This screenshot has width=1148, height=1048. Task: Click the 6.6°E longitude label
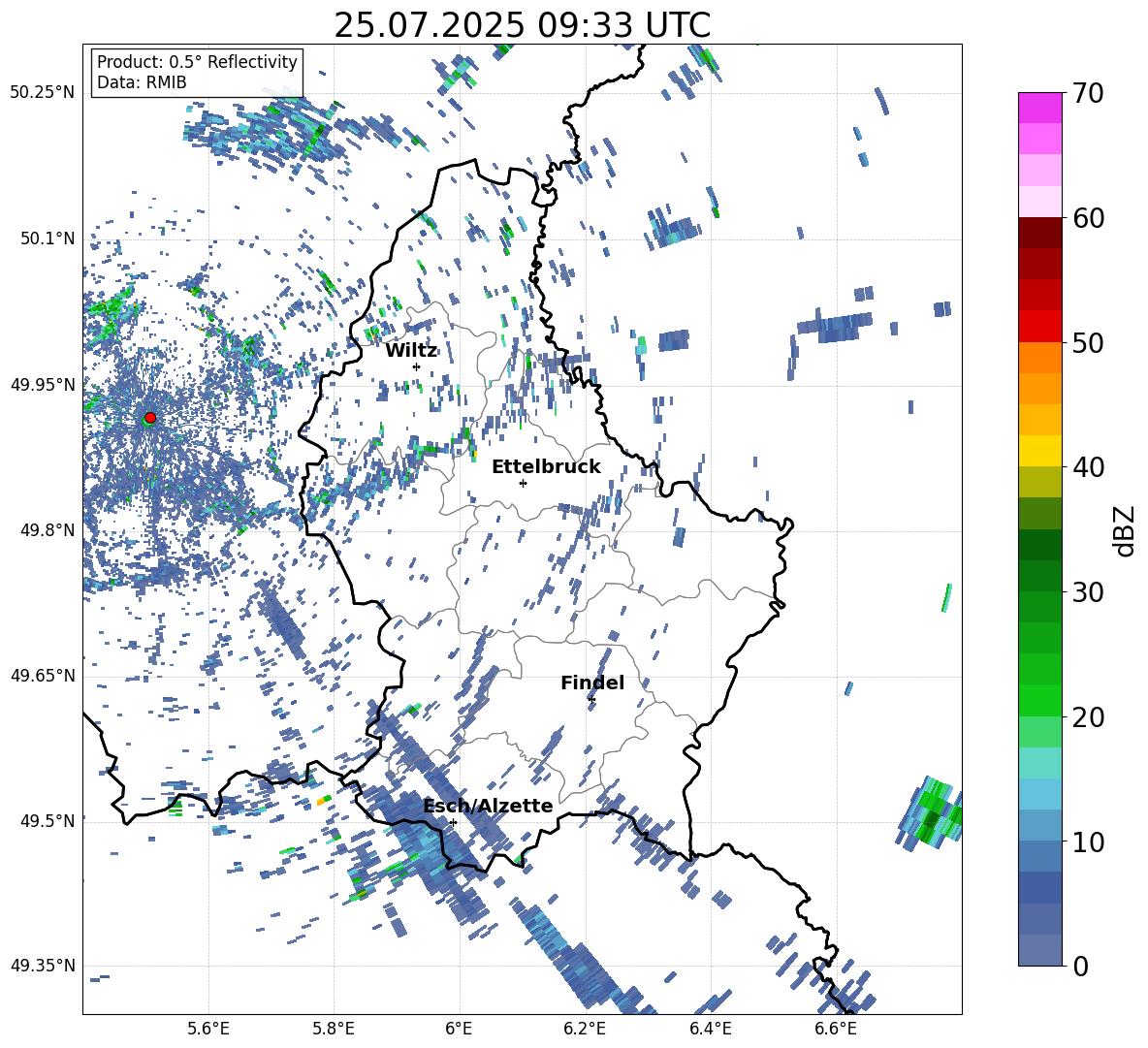836,1029
